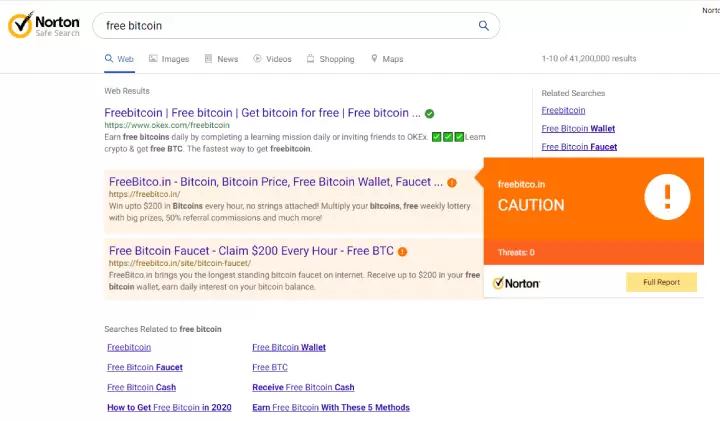Open Receive Free Bitcoin Cash link
The width and height of the screenshot is (720, 421).
(x=303, y=387)
